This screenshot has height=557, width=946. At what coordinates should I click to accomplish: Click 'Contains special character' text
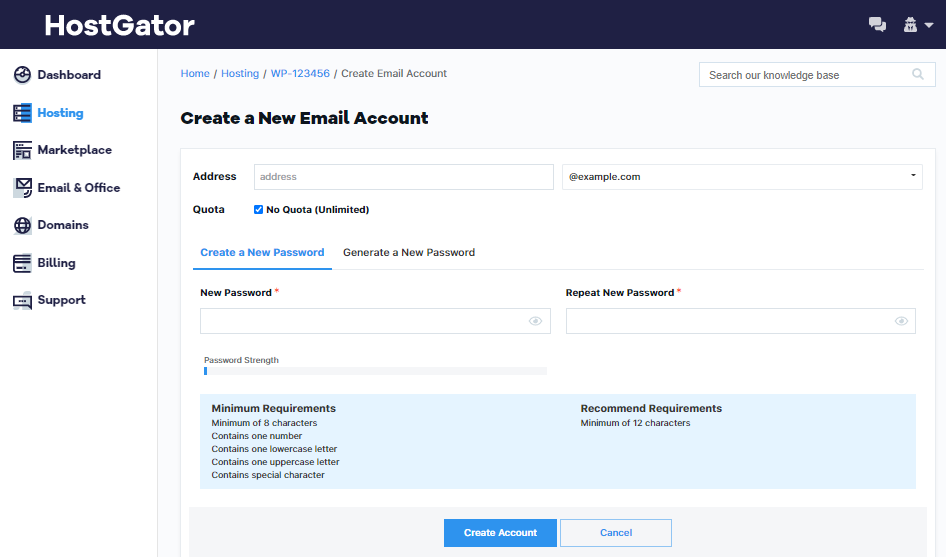(x=268, y=475)
